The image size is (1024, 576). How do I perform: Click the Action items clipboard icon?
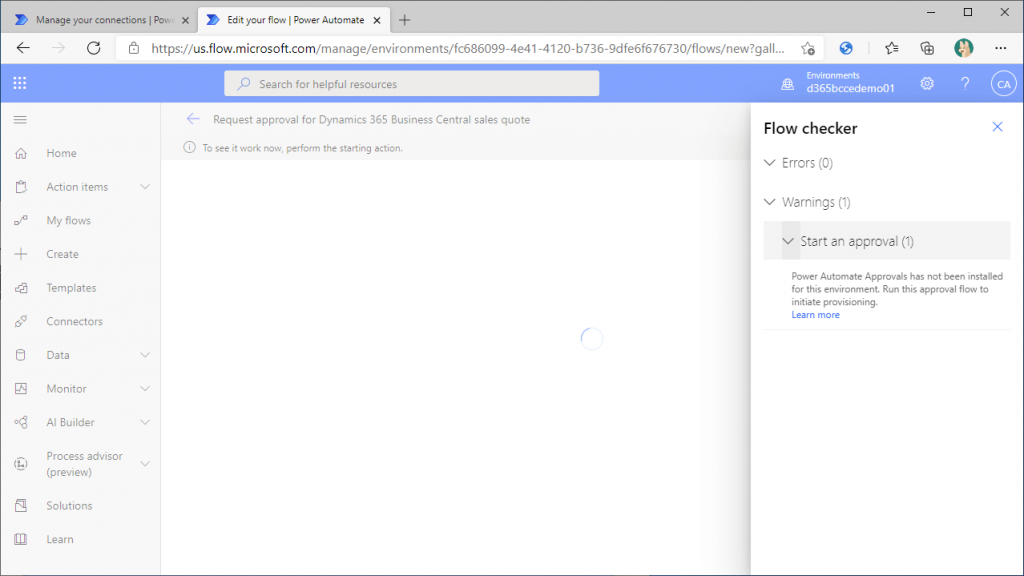point(21,187)
